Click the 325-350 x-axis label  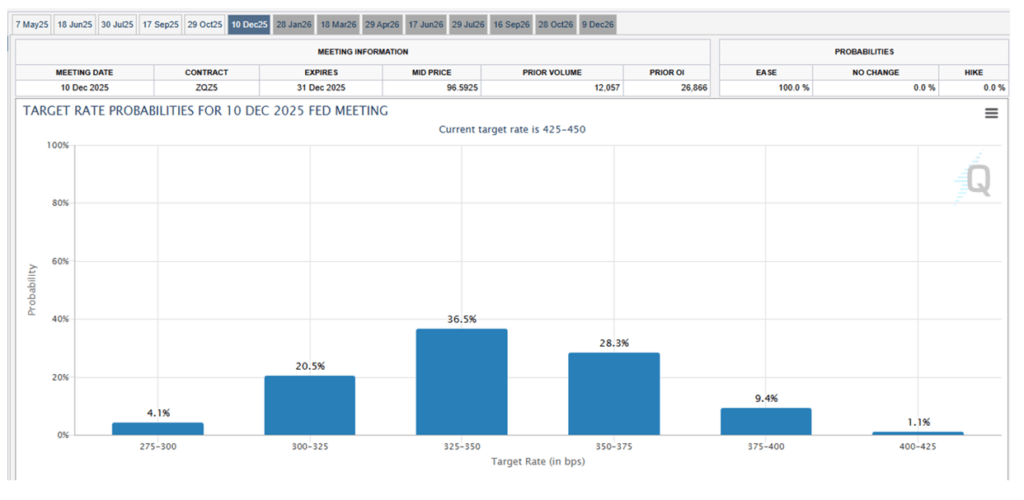462,446
